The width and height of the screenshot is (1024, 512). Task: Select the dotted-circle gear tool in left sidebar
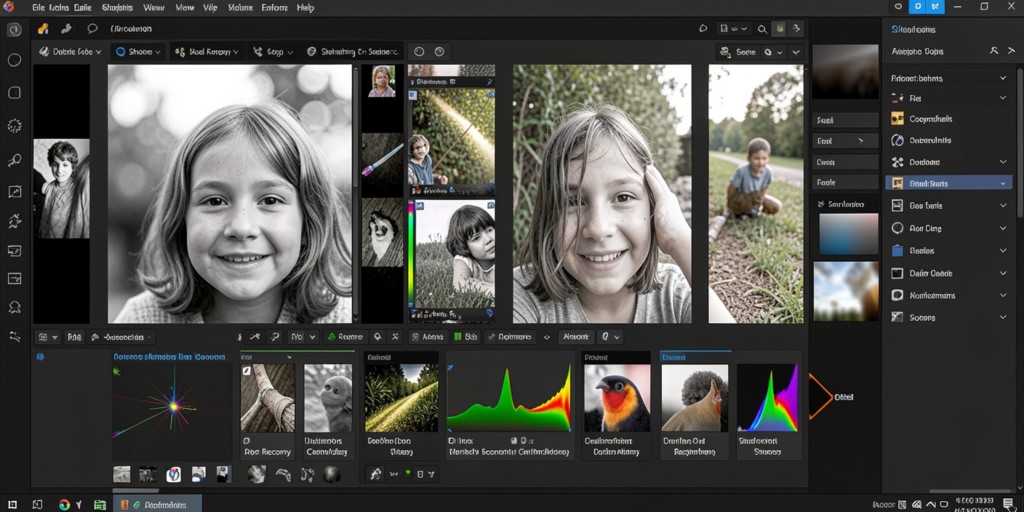[x=14, y=125]
